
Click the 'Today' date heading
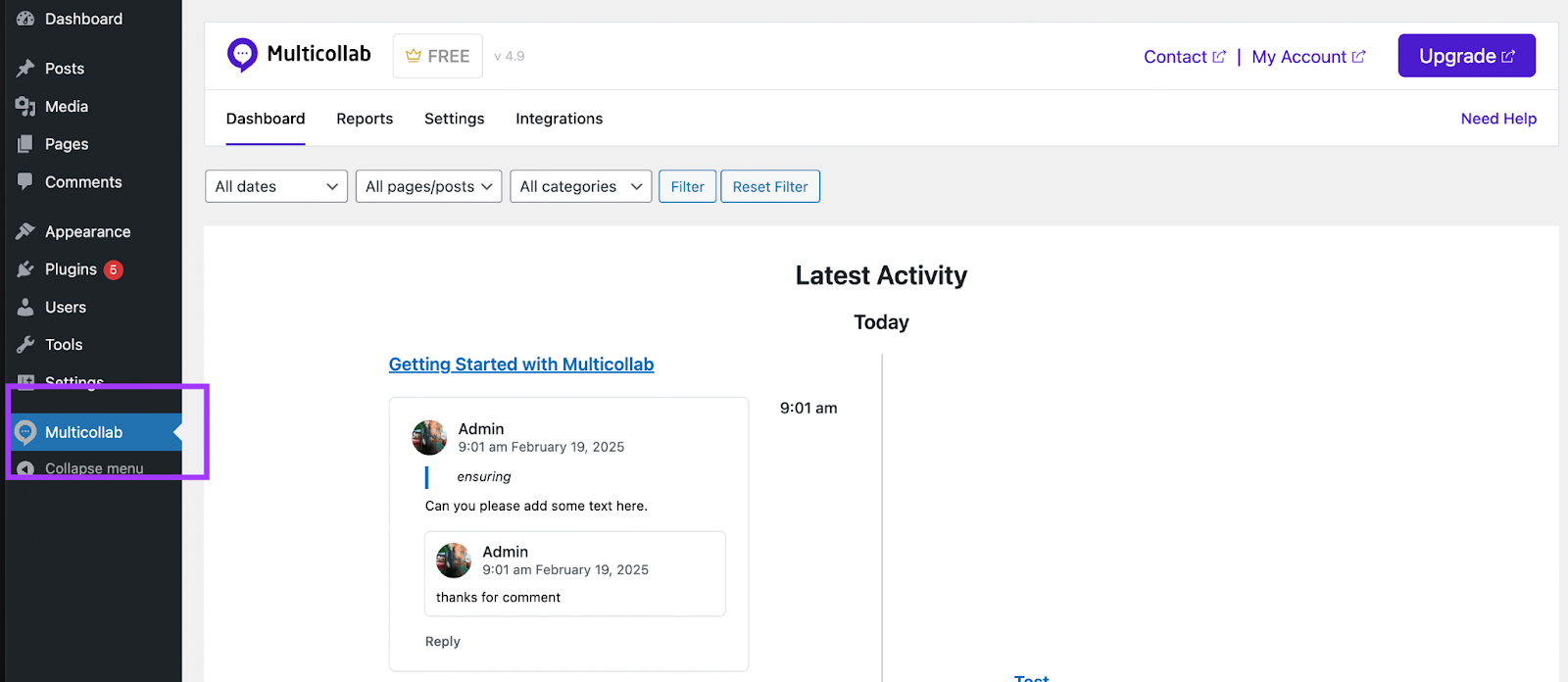pyautogui.click(x=881, y=322)
